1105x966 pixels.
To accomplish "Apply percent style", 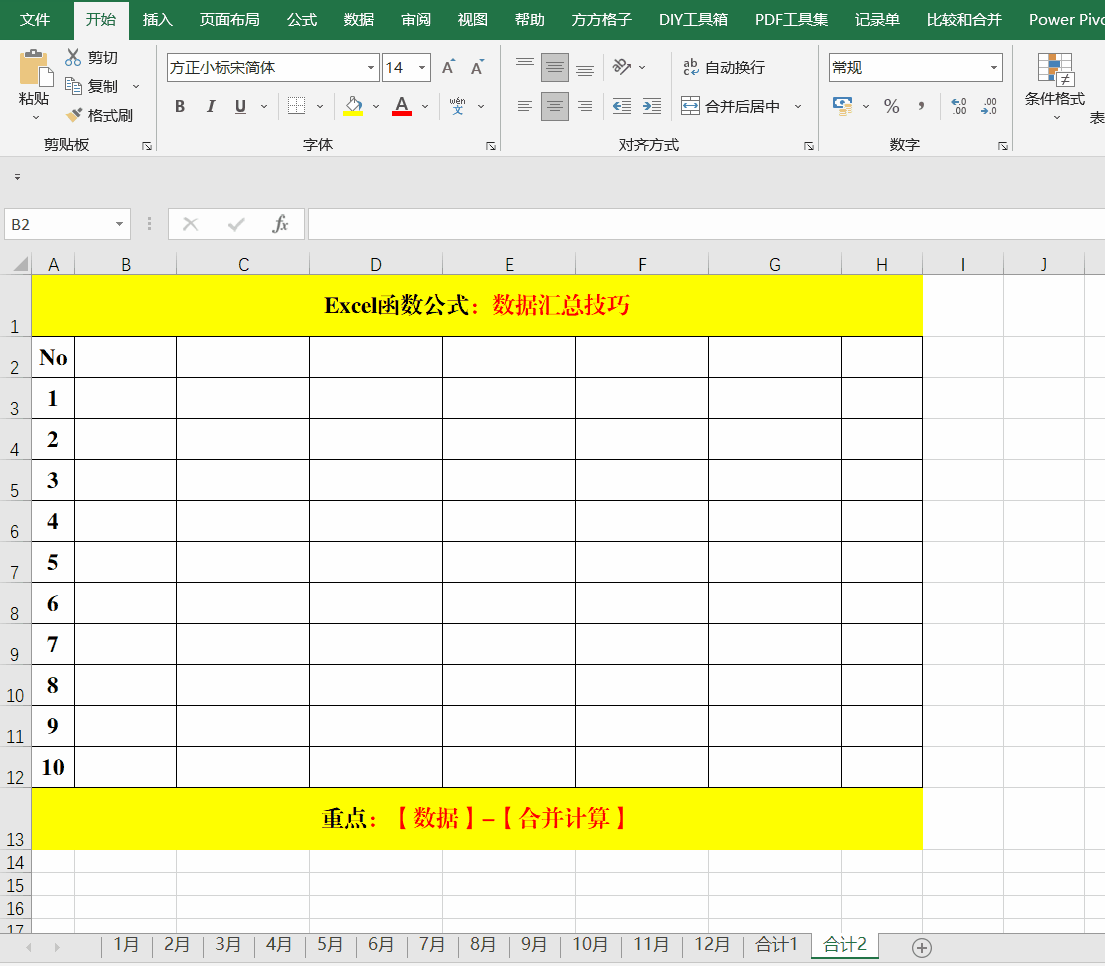I will pyautogui.click(x=891, y=106).
